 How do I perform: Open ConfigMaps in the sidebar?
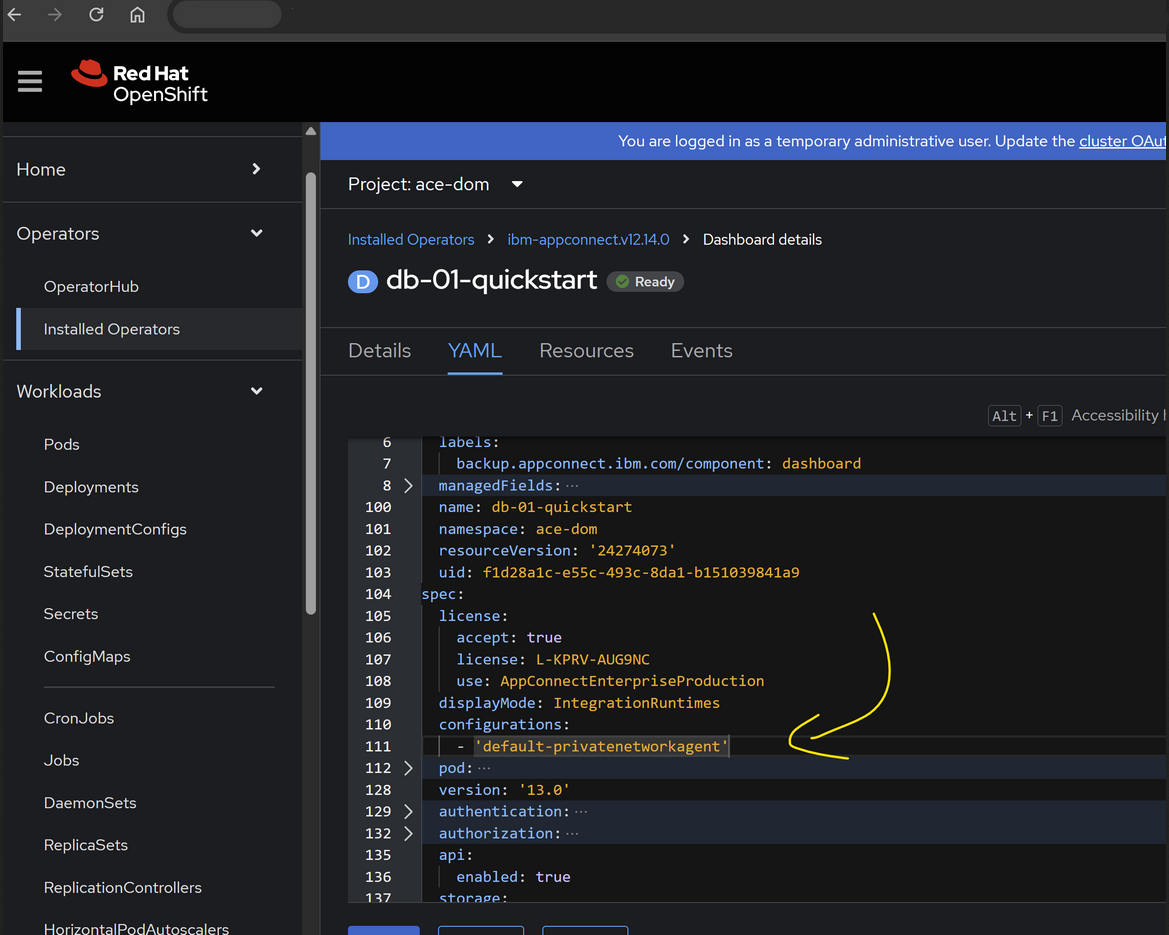86,656
